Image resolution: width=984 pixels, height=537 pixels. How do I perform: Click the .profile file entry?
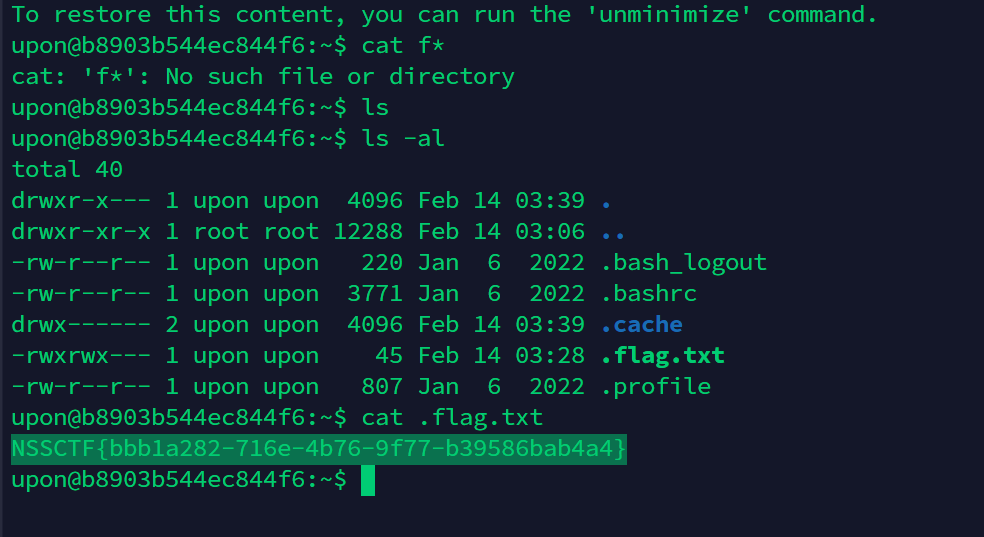pyautogui.click(x=655, y=387)
